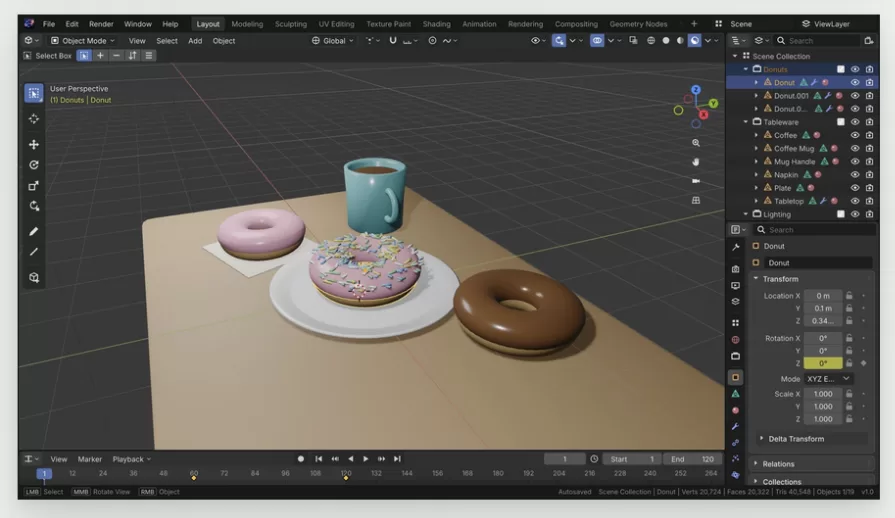Click the play animation button

pos(366,459)
